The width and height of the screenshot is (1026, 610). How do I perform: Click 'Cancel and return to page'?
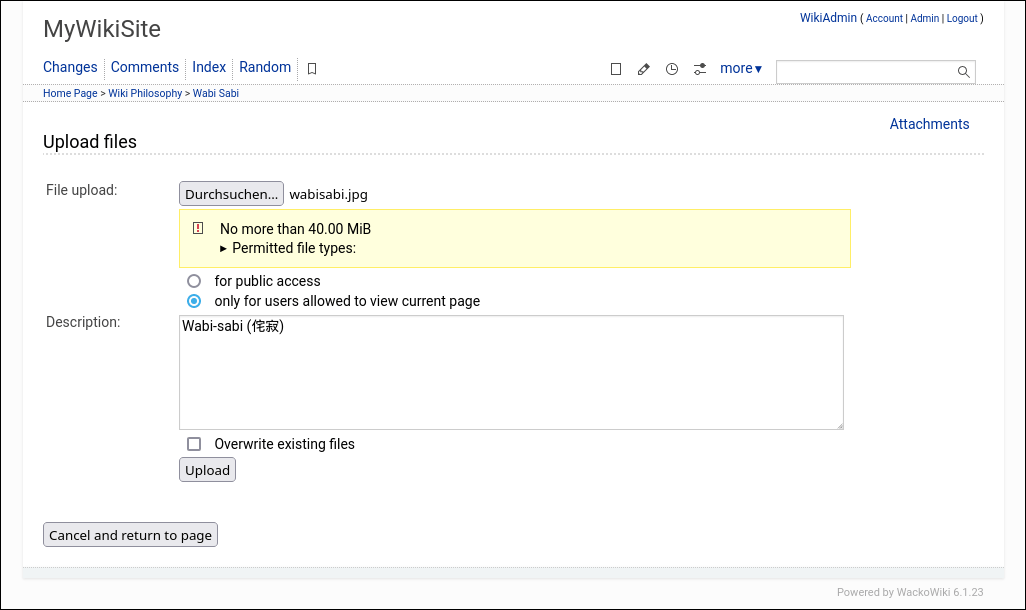[x=130, y=535]
